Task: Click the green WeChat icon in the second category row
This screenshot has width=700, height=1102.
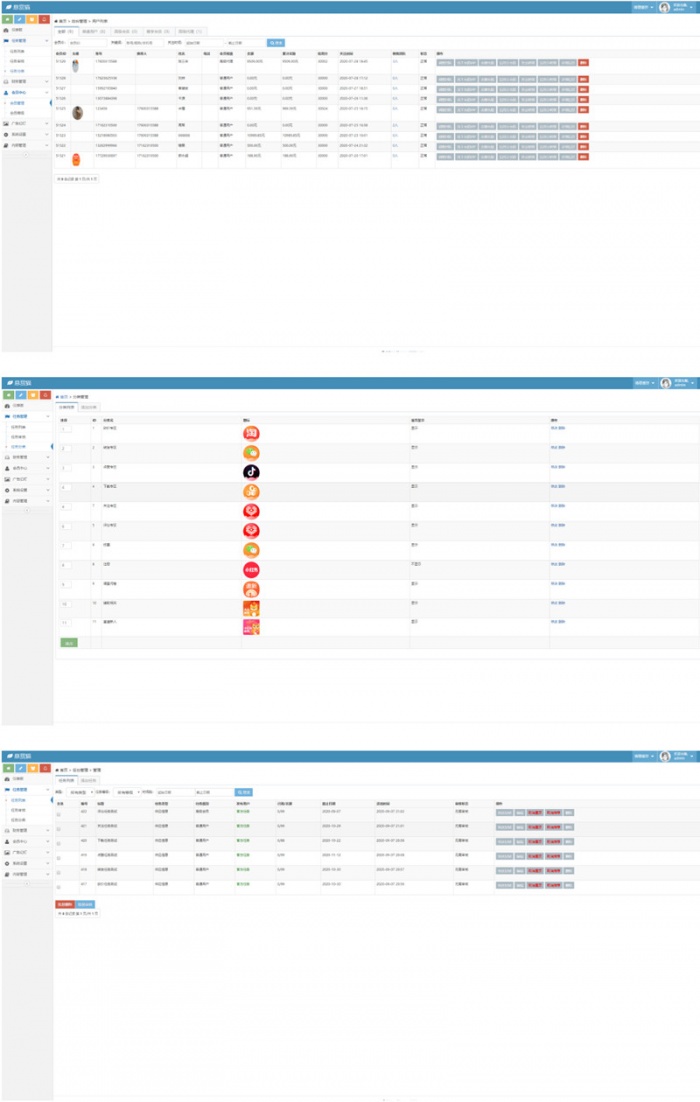Action: click(251, 452)
